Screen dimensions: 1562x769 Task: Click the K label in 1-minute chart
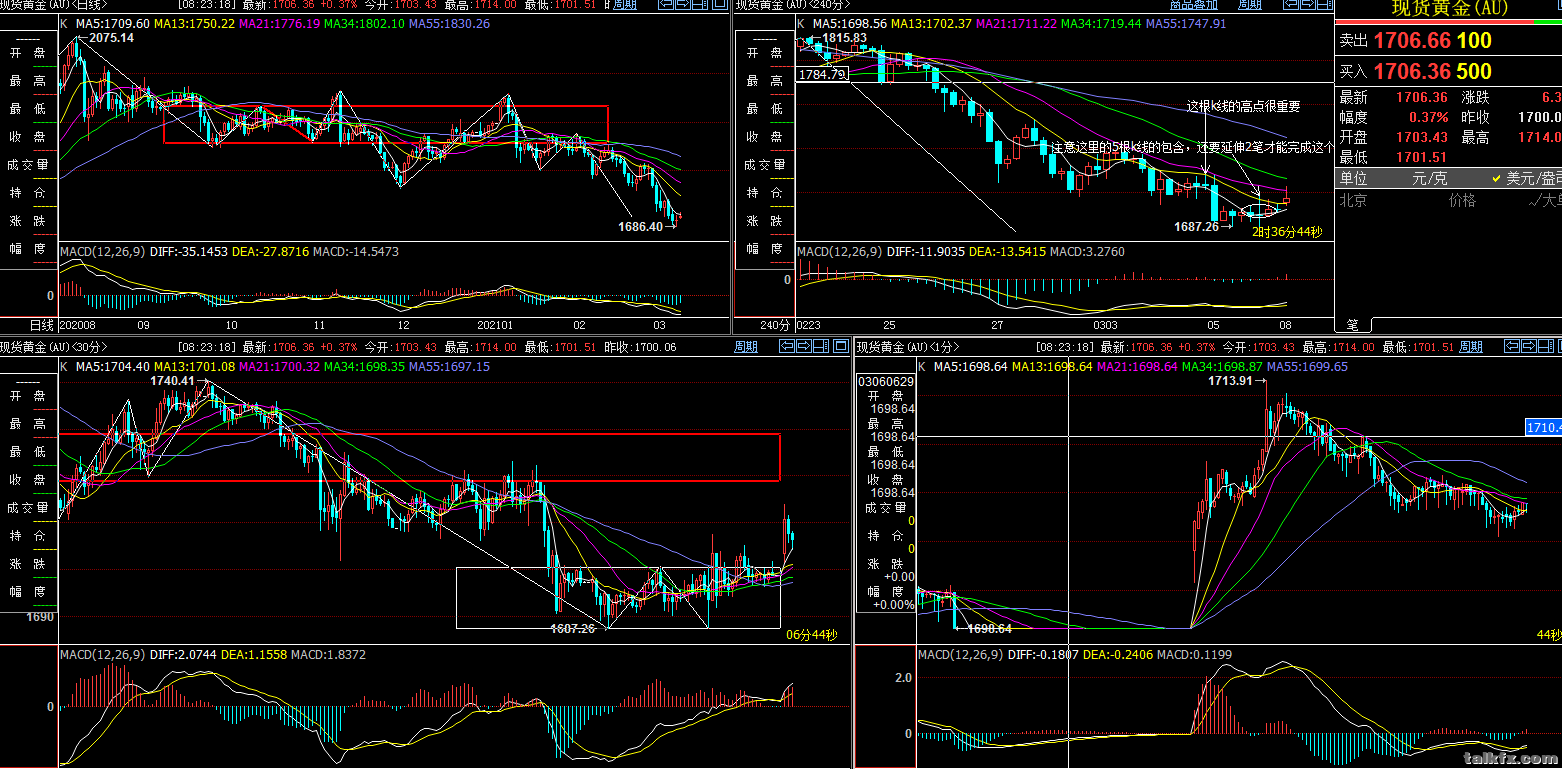point(922,367)
